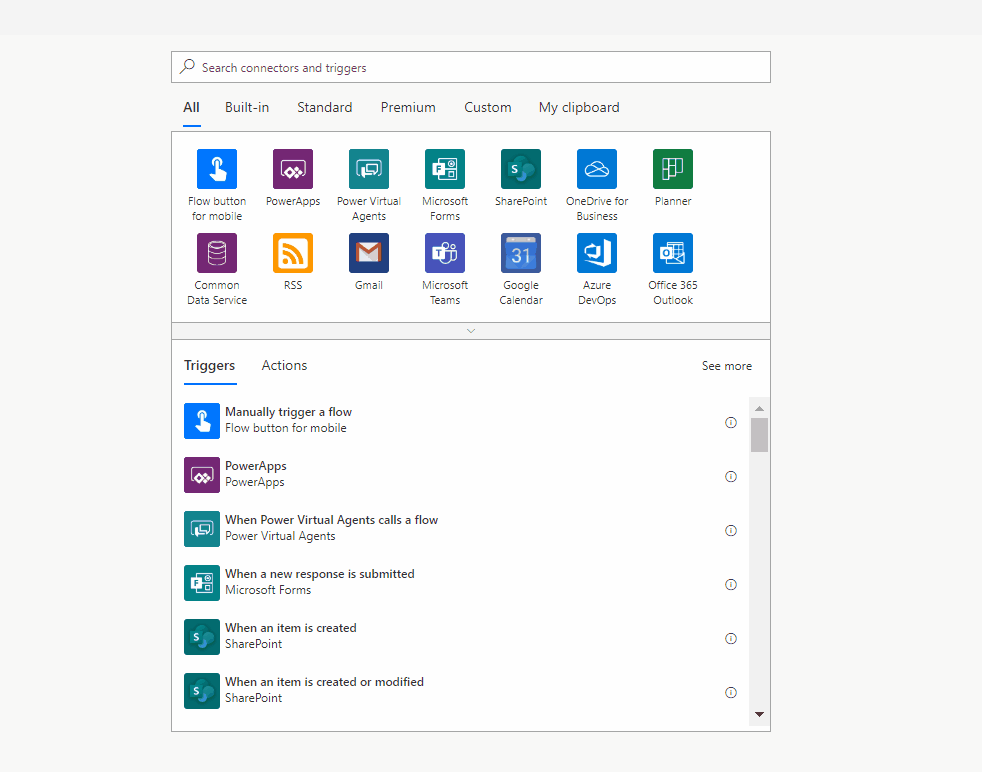This screenshot has width=982, height=772.
Task: Select When Power Virtual Agents calls a flow
Action: (x=460, y=528)
